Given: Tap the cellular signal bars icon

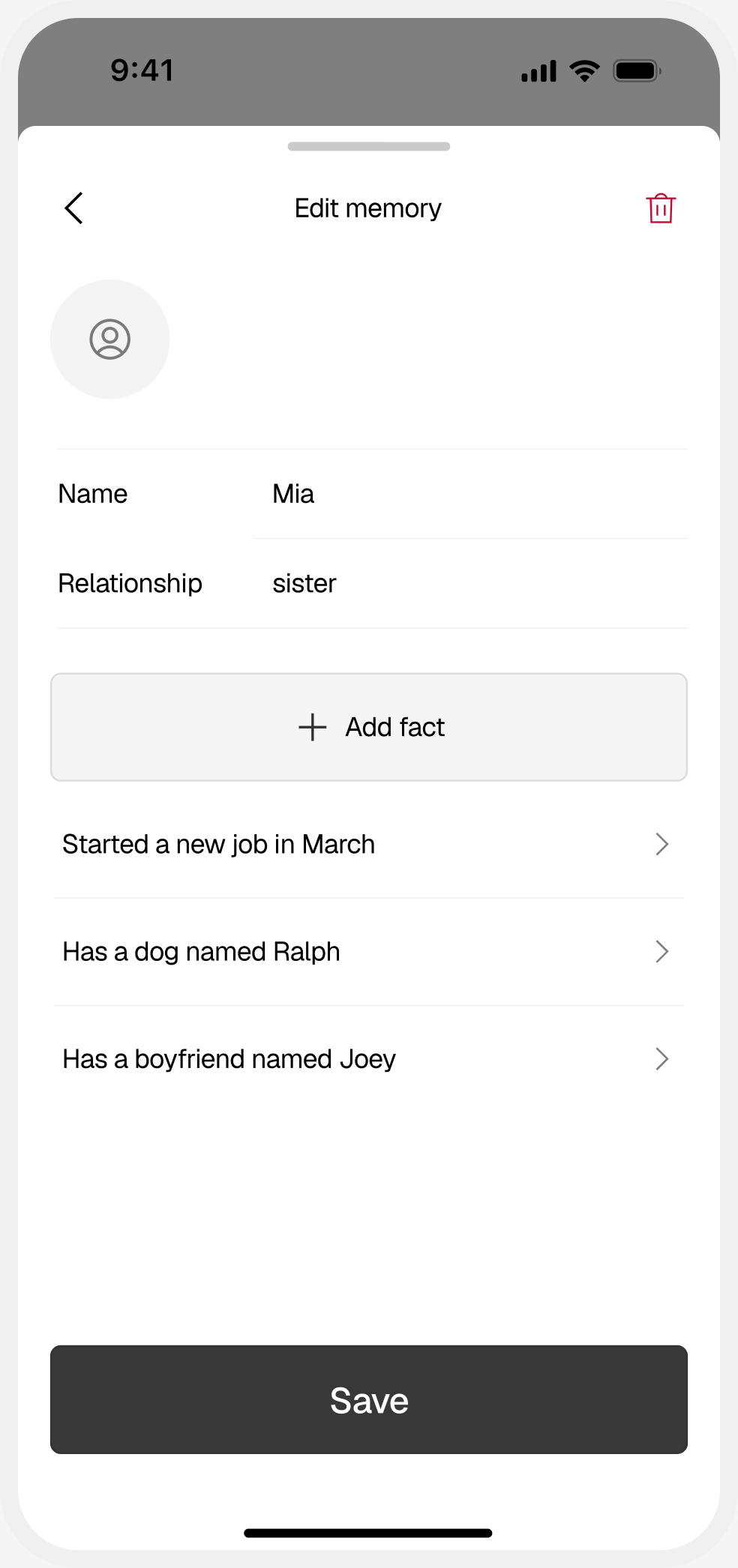Looking at the screenshot, I should (x=539, y=71).
